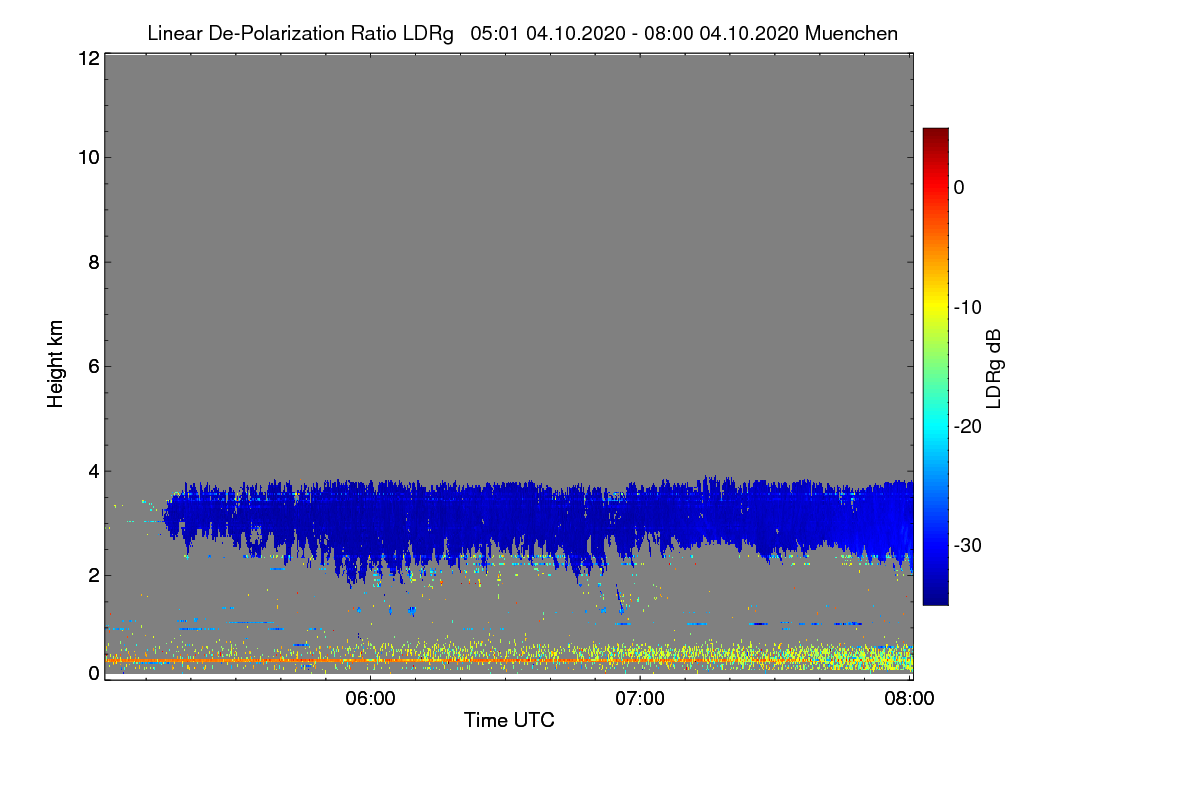
Task: Click the 6 km height tick label
Action: coord(92,366)
